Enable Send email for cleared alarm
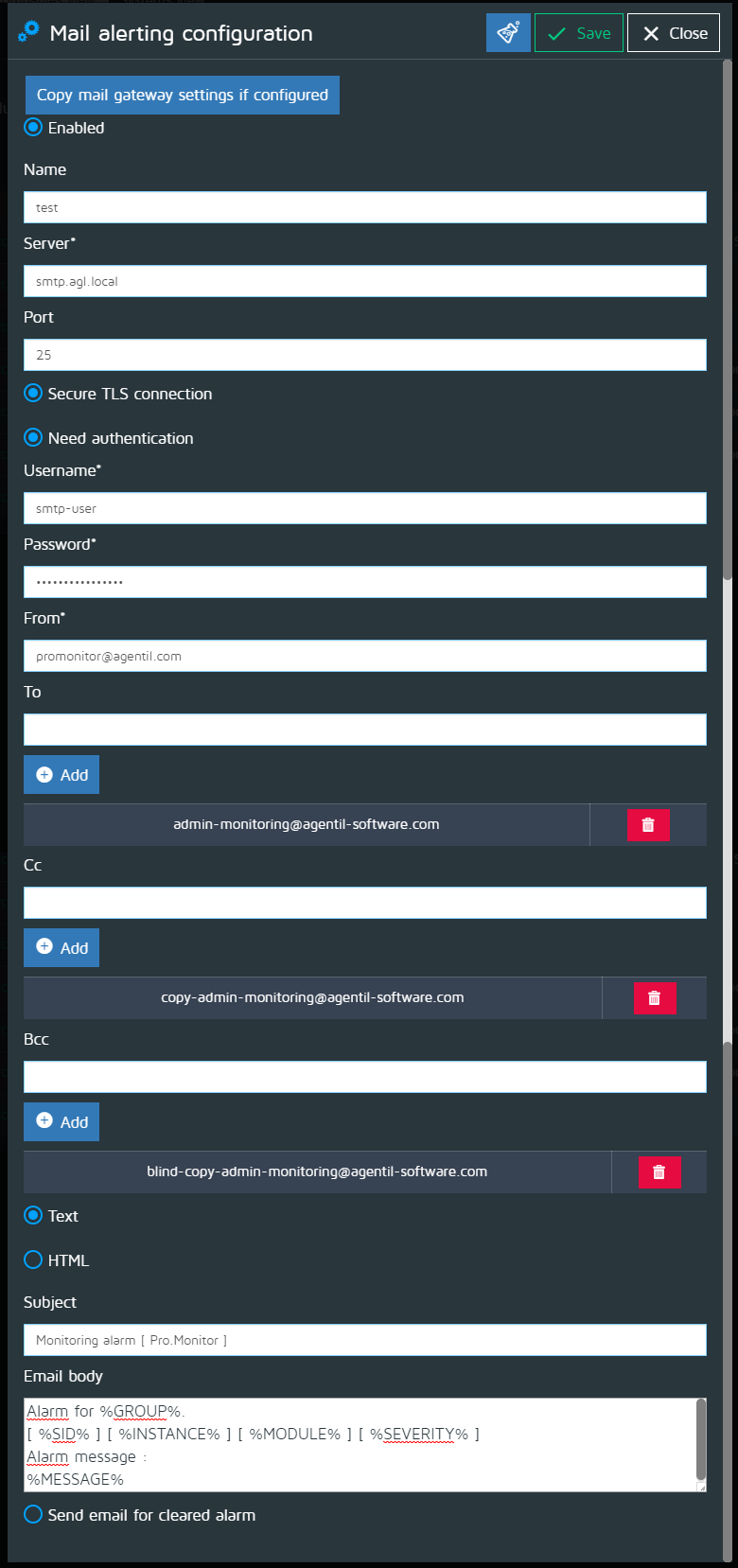Viewport: 738px width, 1568px height. pos(33,1515)
